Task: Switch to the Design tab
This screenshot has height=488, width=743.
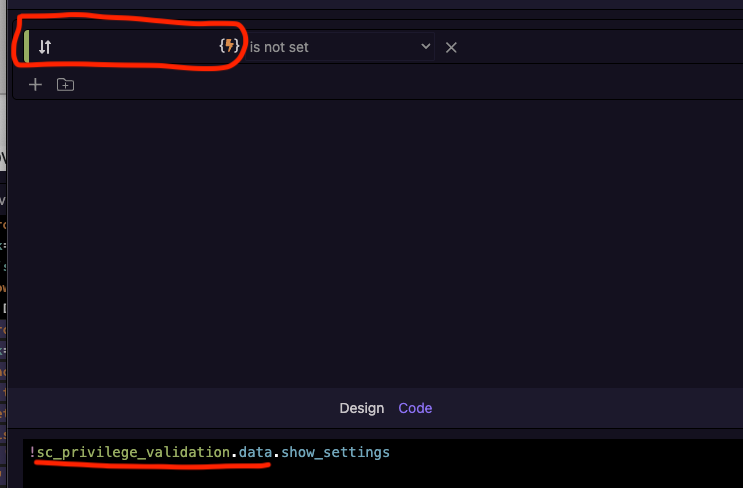Action: click(x=362, y=408)
